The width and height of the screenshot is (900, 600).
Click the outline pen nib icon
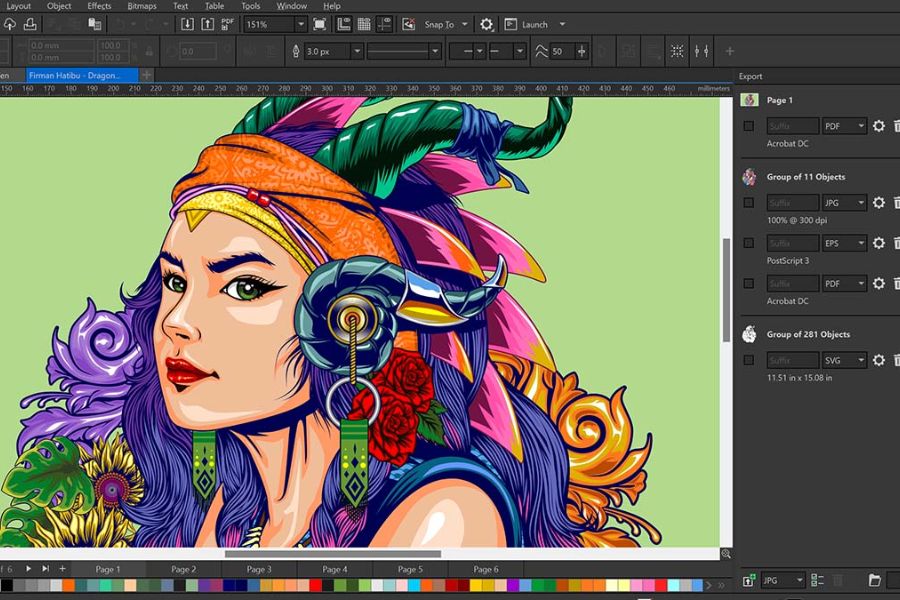(x=296, y=51)
